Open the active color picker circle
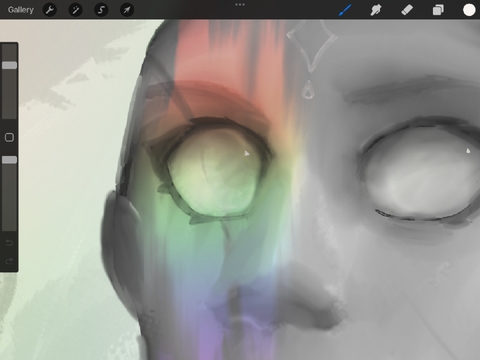 (469, 10)
